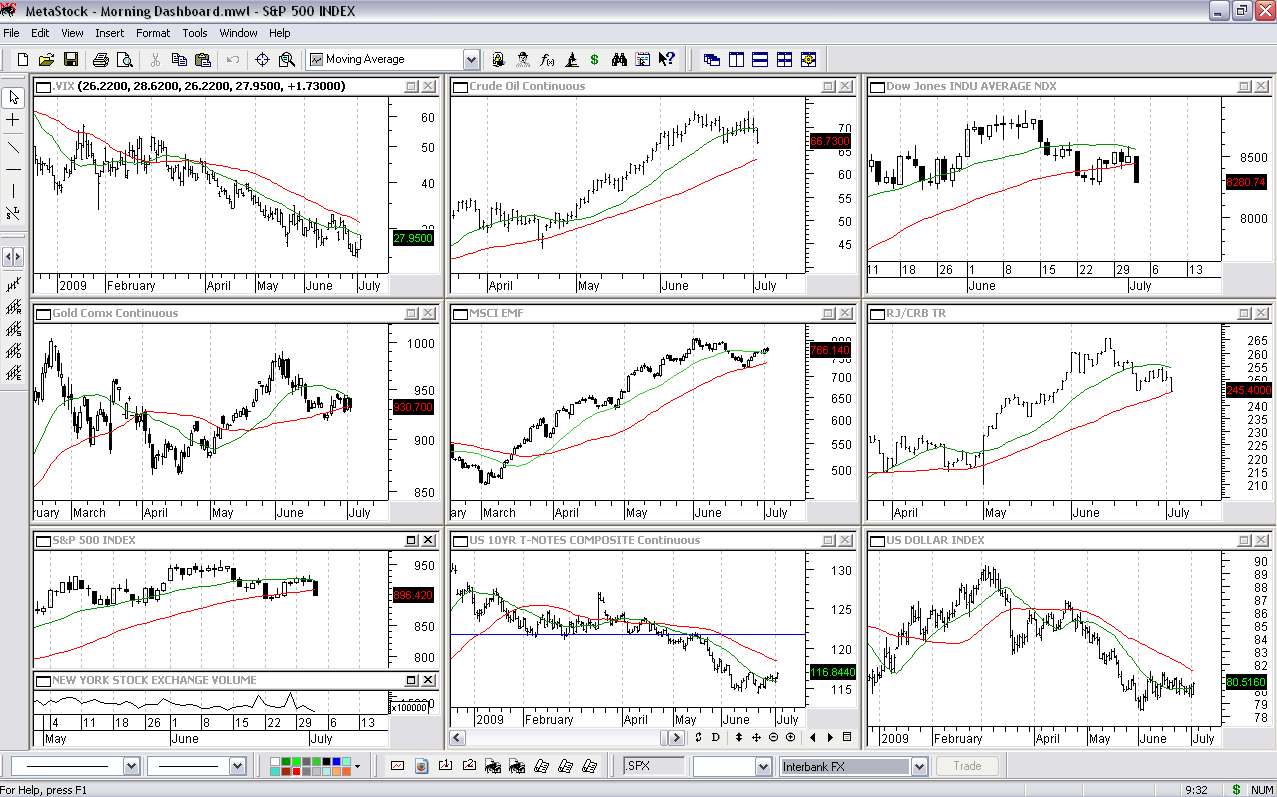Click the New document icon in toolbar
The image size is (1277, 797).
pyautogui.click(x=22, y=59)
